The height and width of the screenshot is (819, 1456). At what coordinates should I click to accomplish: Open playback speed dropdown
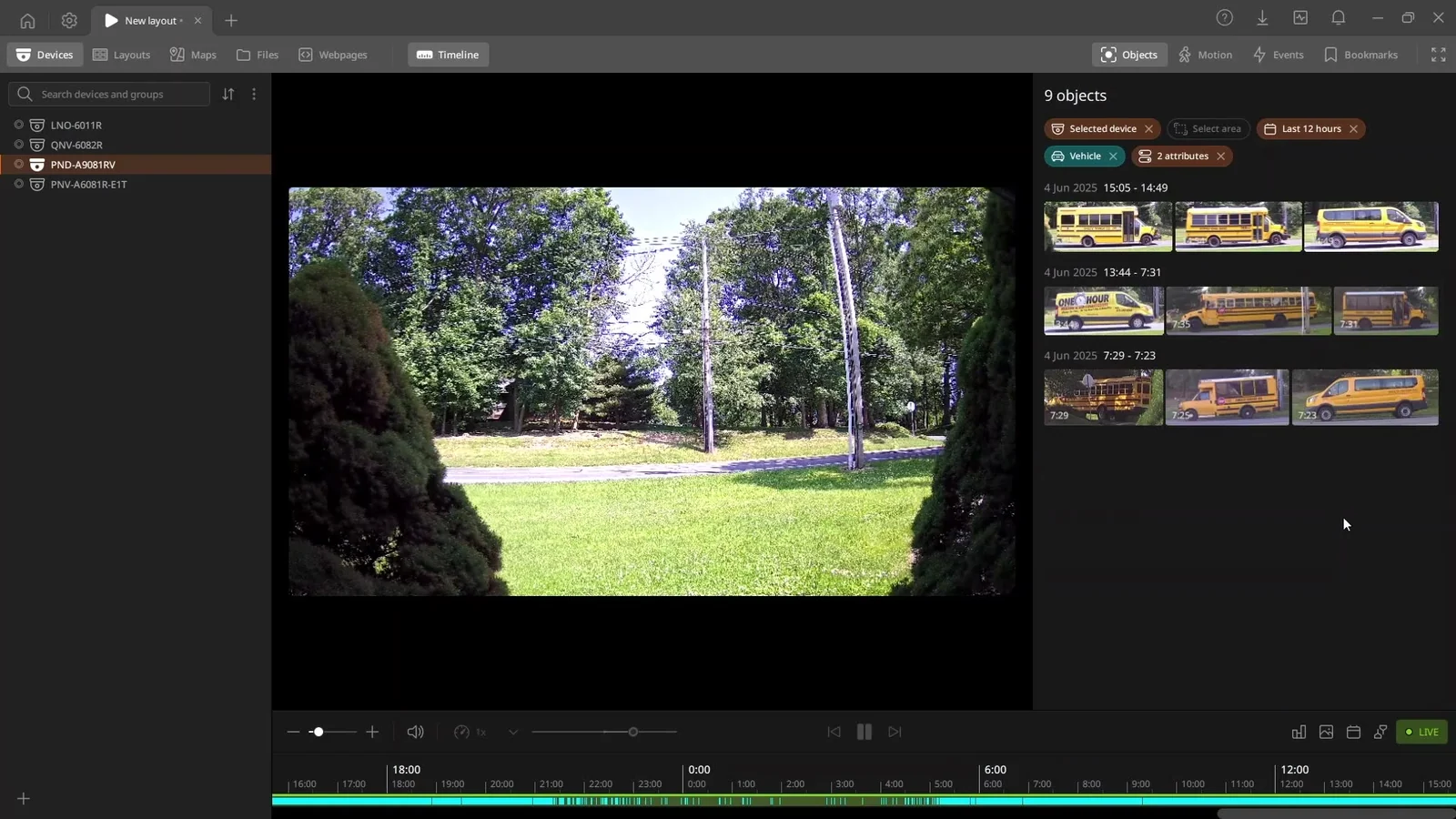tap(513, 732)
